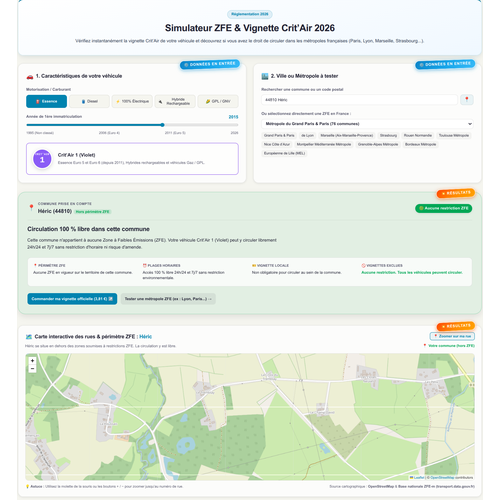This screenshot has width=500, height=500.
Task: Choose the Toulouse Métropole chip
Action: pos(454,135)
